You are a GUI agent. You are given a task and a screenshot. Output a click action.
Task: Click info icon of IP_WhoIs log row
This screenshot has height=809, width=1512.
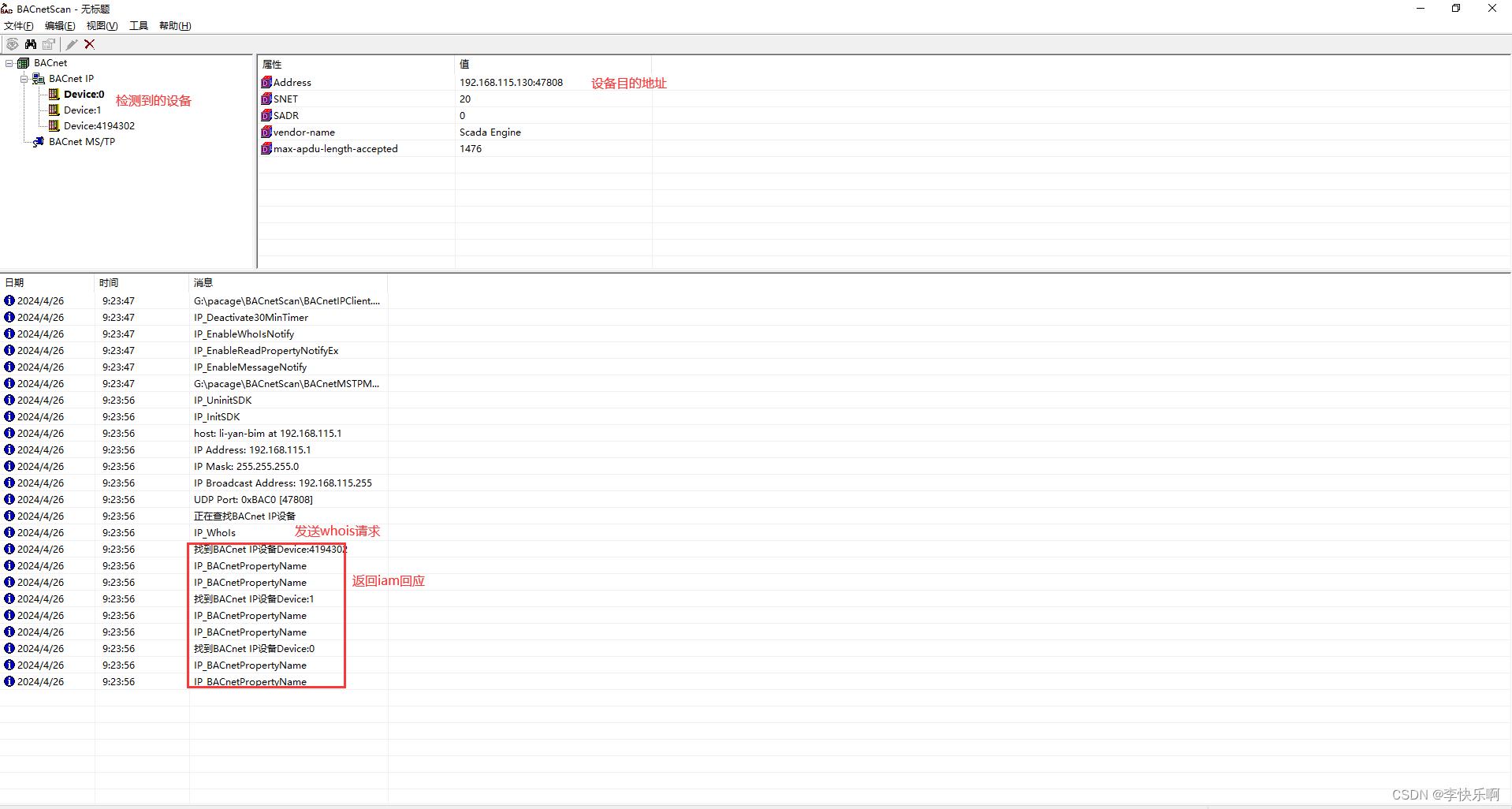9,532
